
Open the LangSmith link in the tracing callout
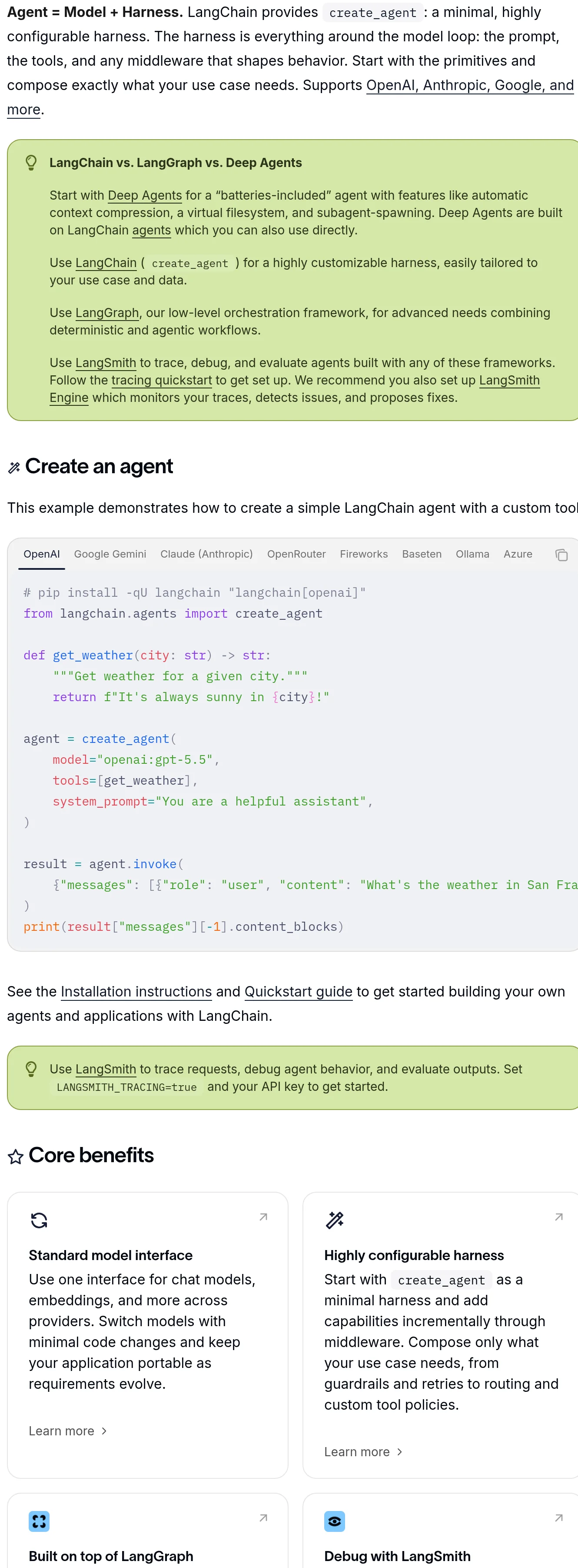106,1070
